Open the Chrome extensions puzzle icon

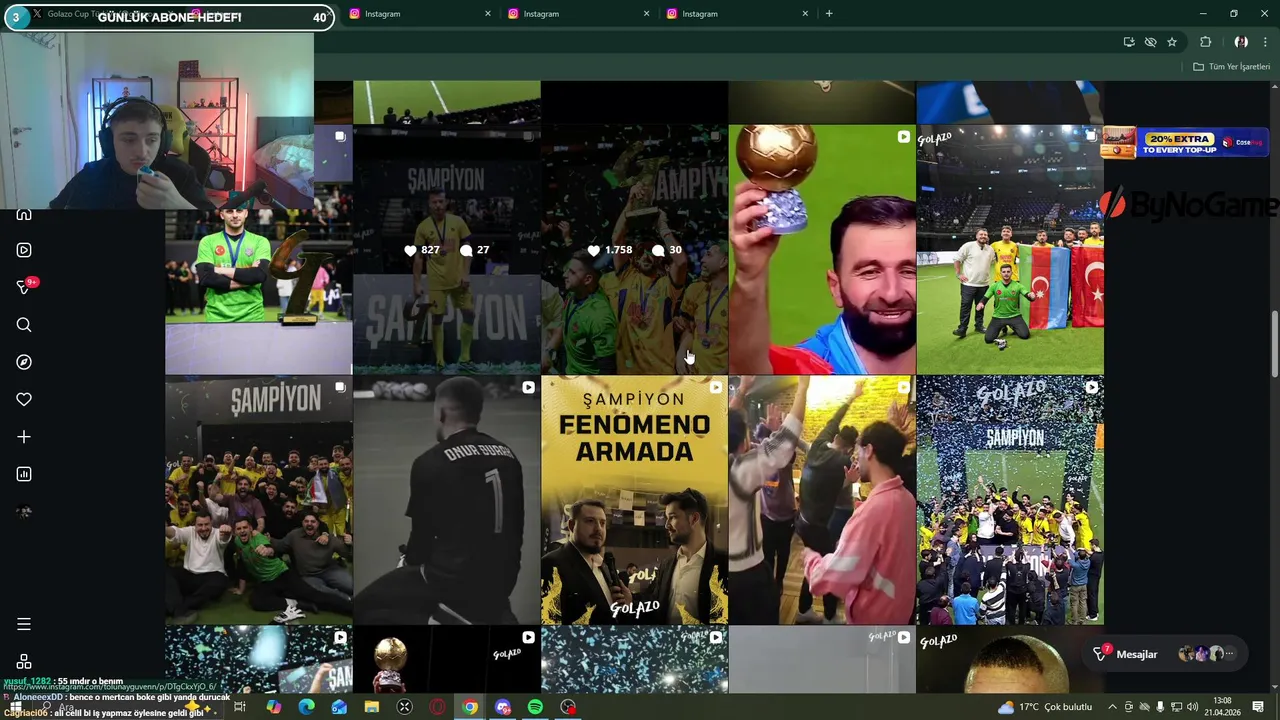pyautogui.click(x=1205, y=42)
